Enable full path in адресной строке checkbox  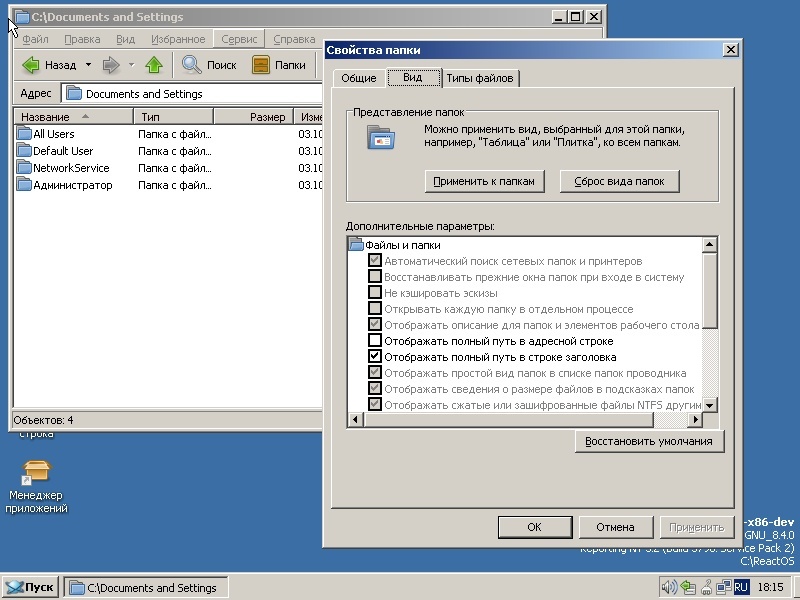point(374,340)
